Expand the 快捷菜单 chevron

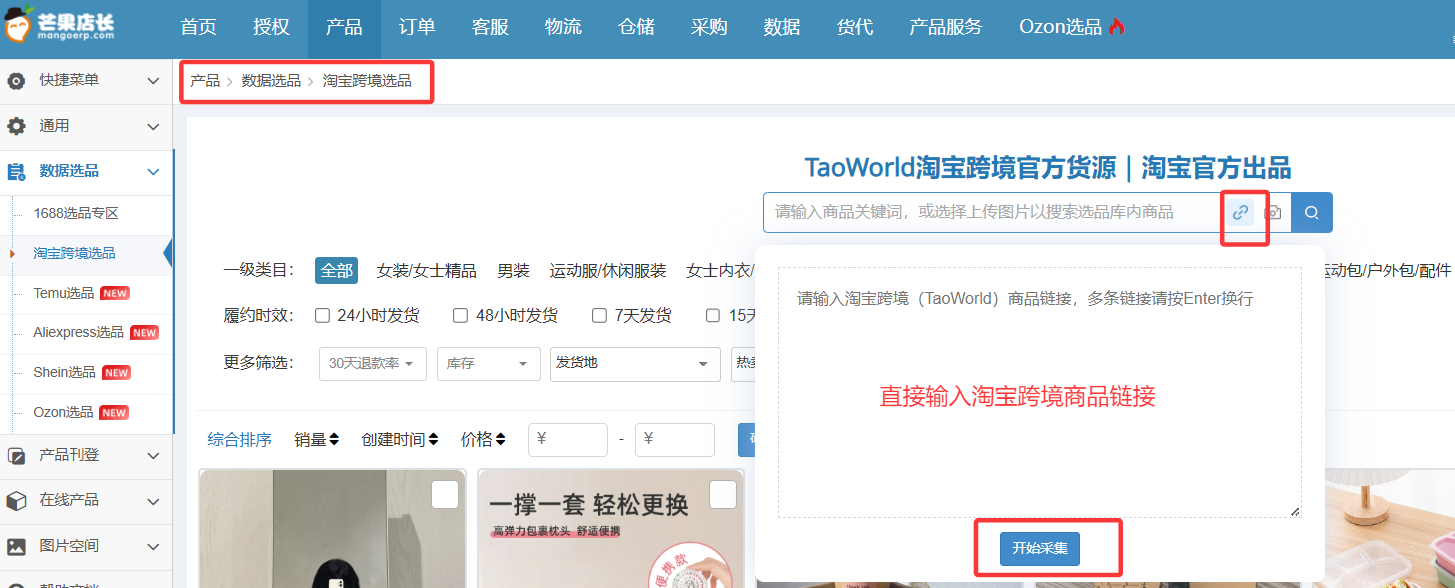(x=153, y=80)
